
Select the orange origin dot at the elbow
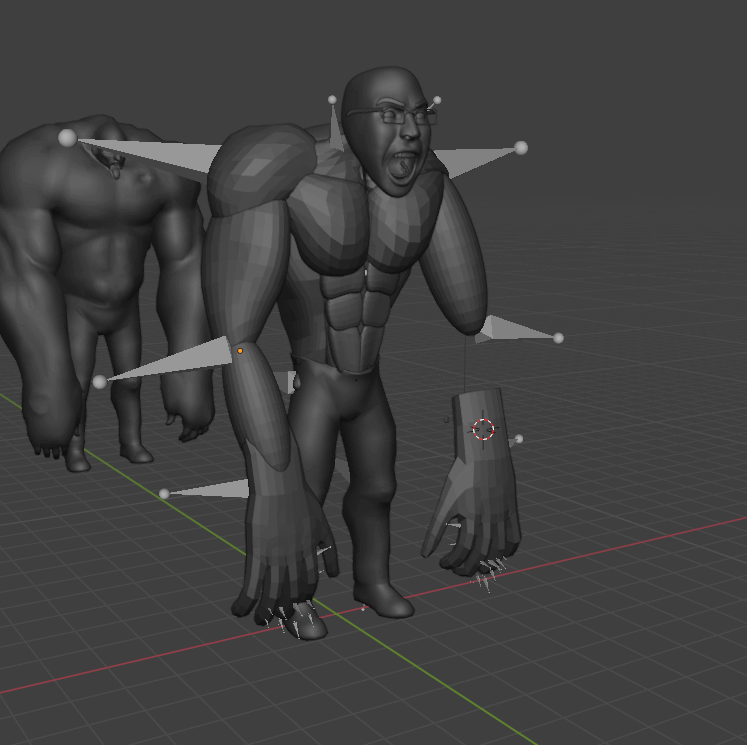coord(240,350)
